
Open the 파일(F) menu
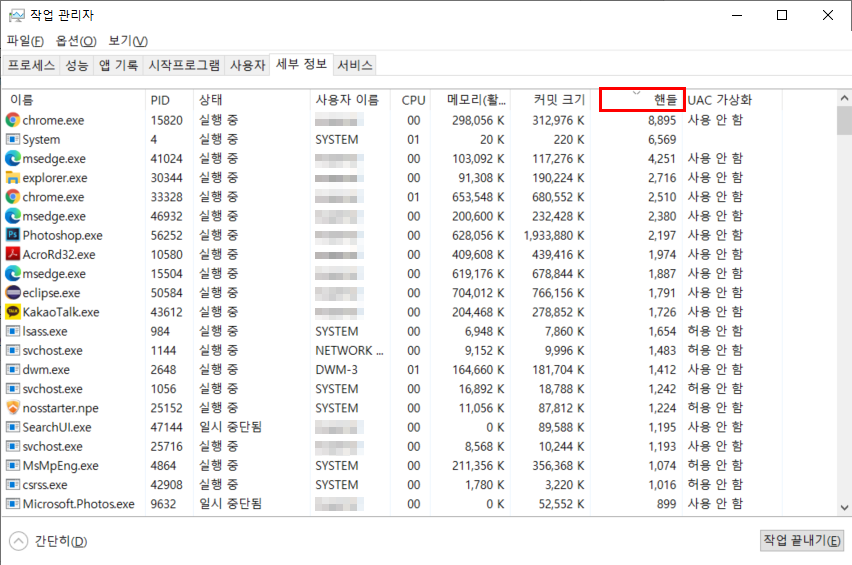[x=25, y=41]
